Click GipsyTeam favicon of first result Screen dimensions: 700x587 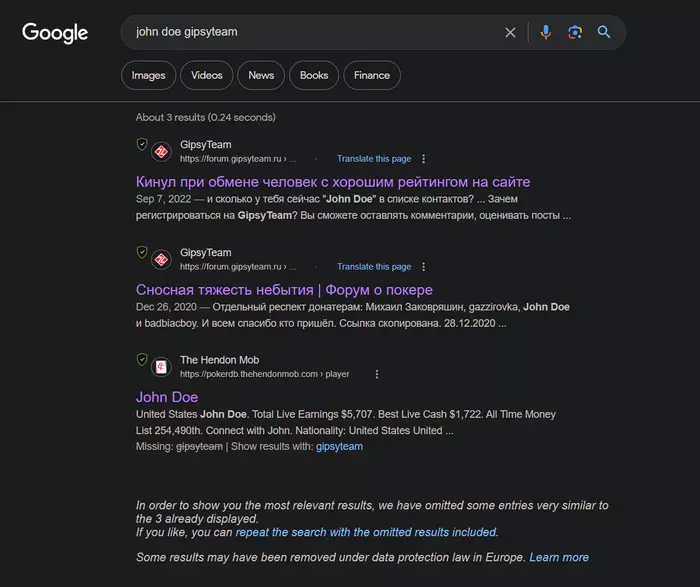click(x=161, y=152)
